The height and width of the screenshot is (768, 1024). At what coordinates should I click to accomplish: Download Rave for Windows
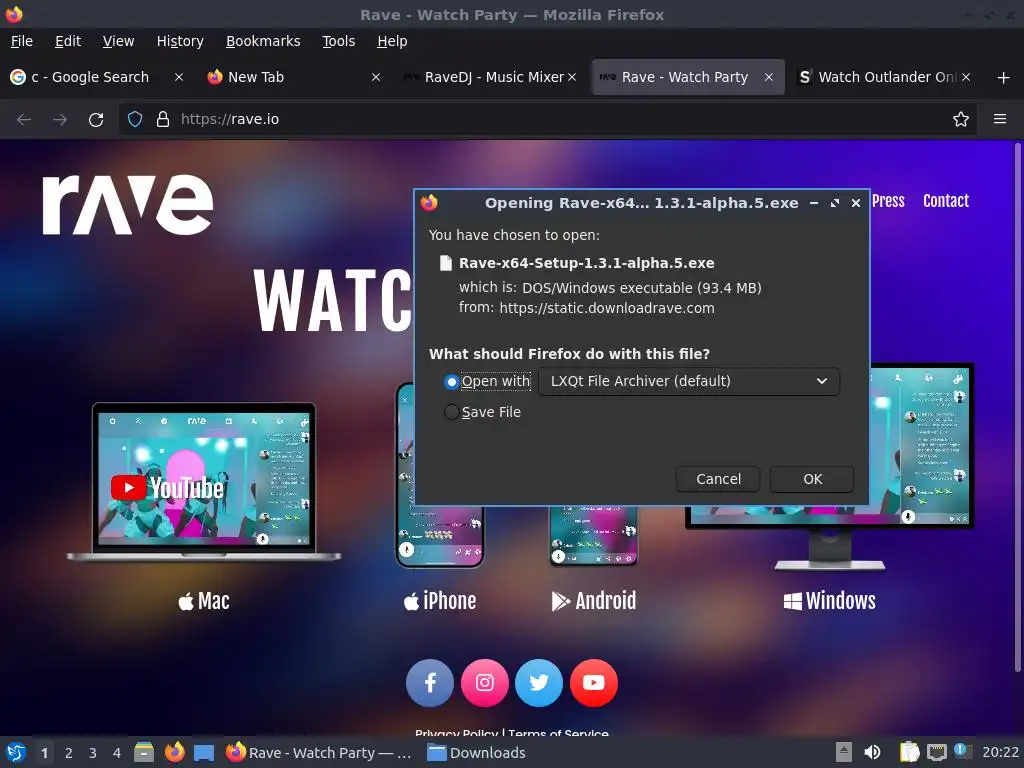(x=829, y=601)
